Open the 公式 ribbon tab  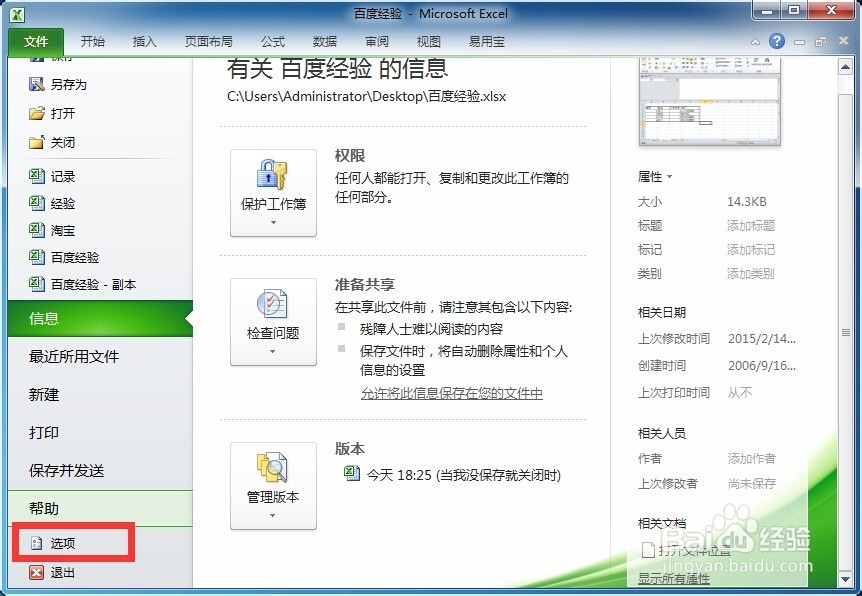click(x=273, y=42)
